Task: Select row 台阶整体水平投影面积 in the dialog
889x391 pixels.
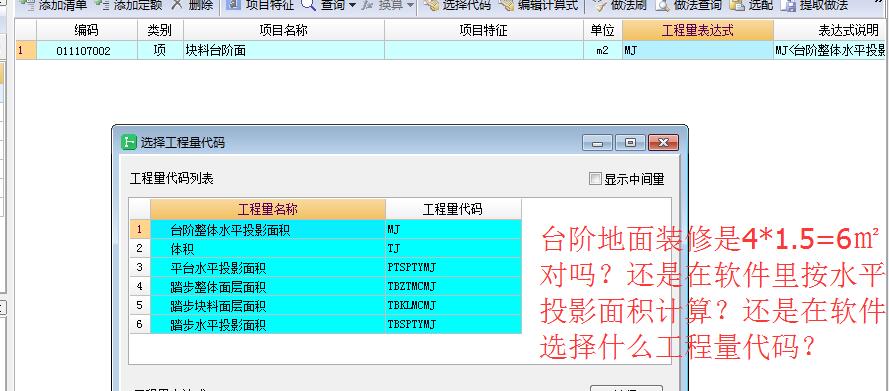Action: 268,230
